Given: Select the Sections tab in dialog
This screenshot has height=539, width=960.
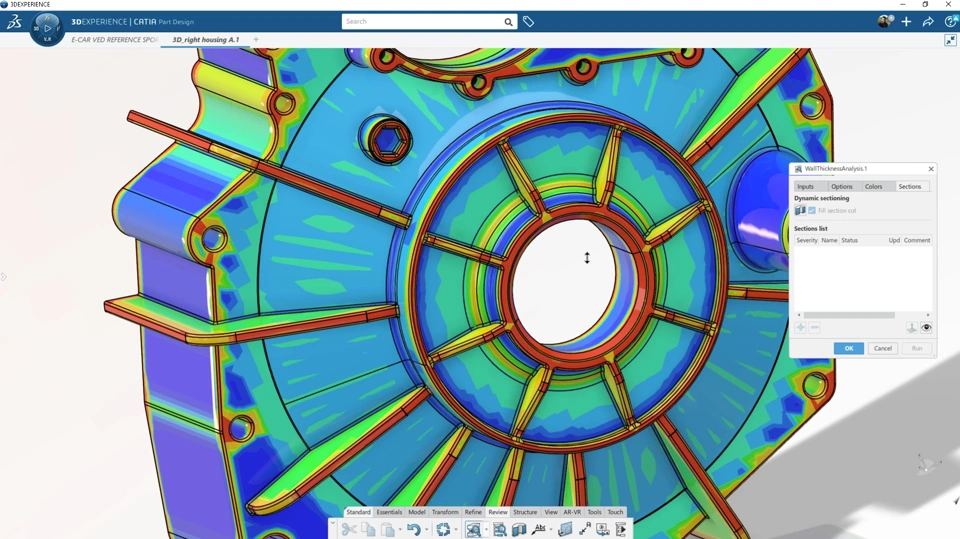Looking at the screenshot, I should tap(909, 186).
